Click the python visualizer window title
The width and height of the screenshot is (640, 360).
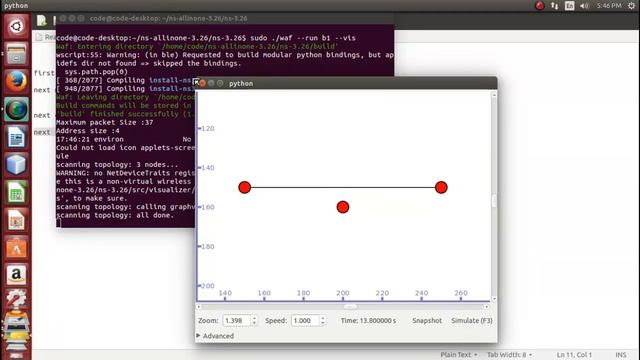241,83
